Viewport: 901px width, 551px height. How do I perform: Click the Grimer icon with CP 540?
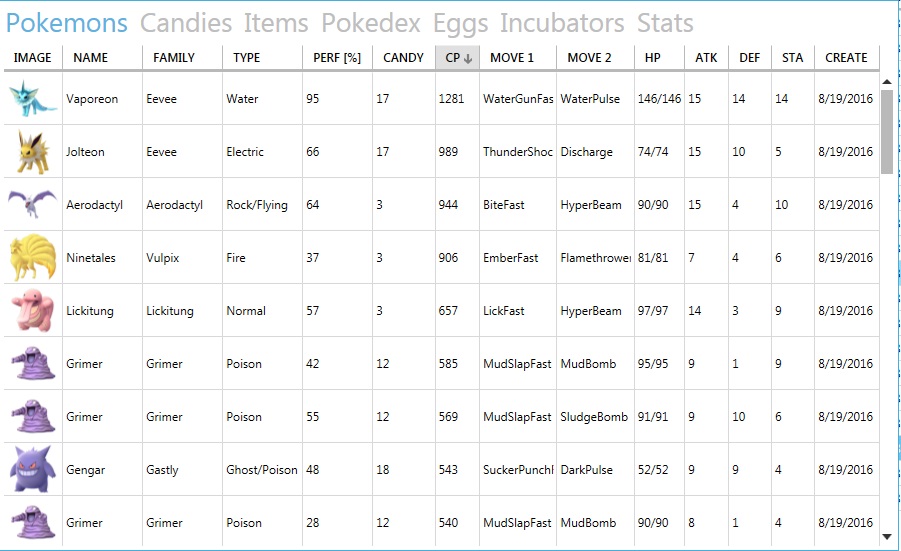(x=33, y=522)
